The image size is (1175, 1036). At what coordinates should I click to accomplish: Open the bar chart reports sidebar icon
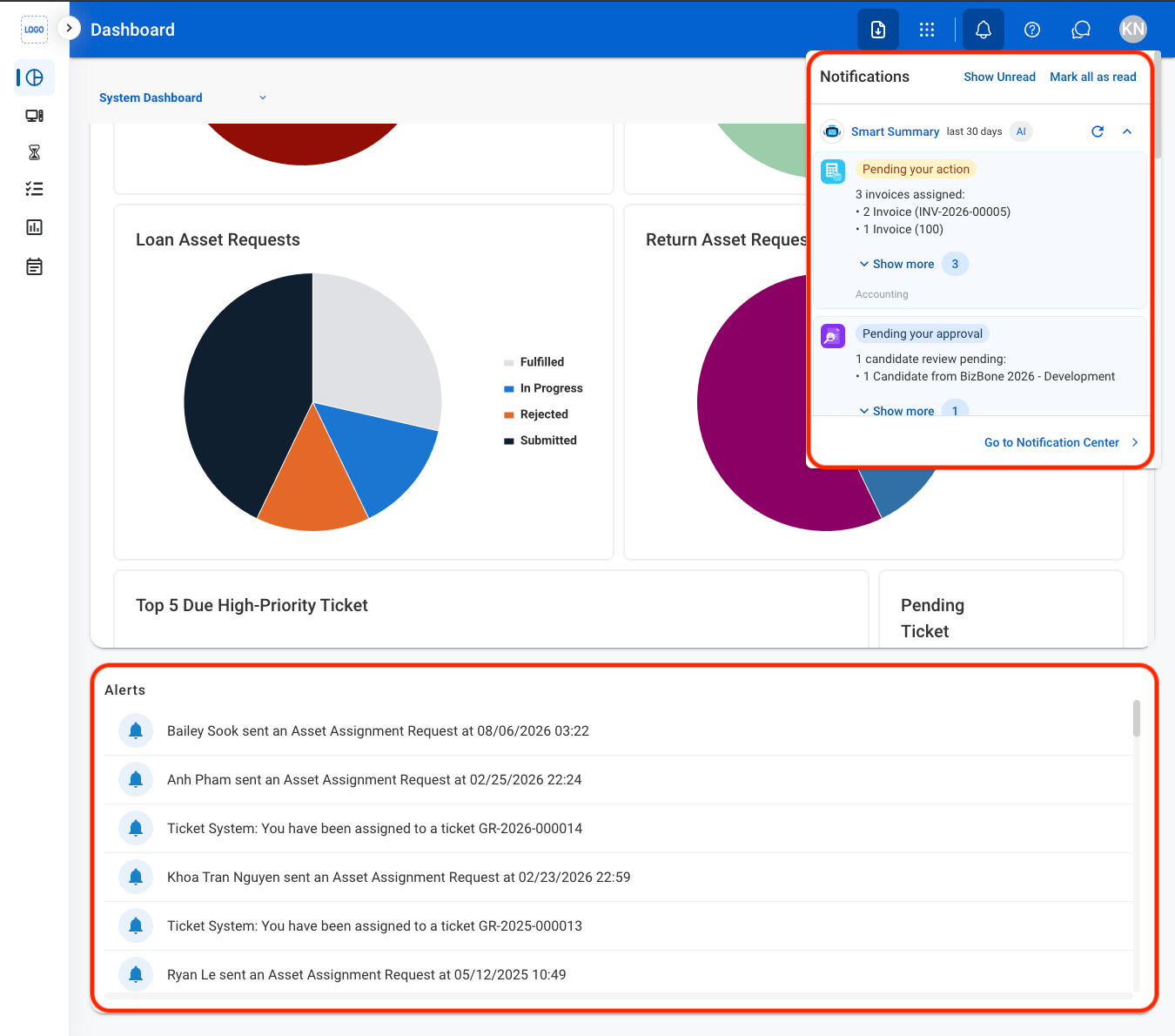pos(35,227)
